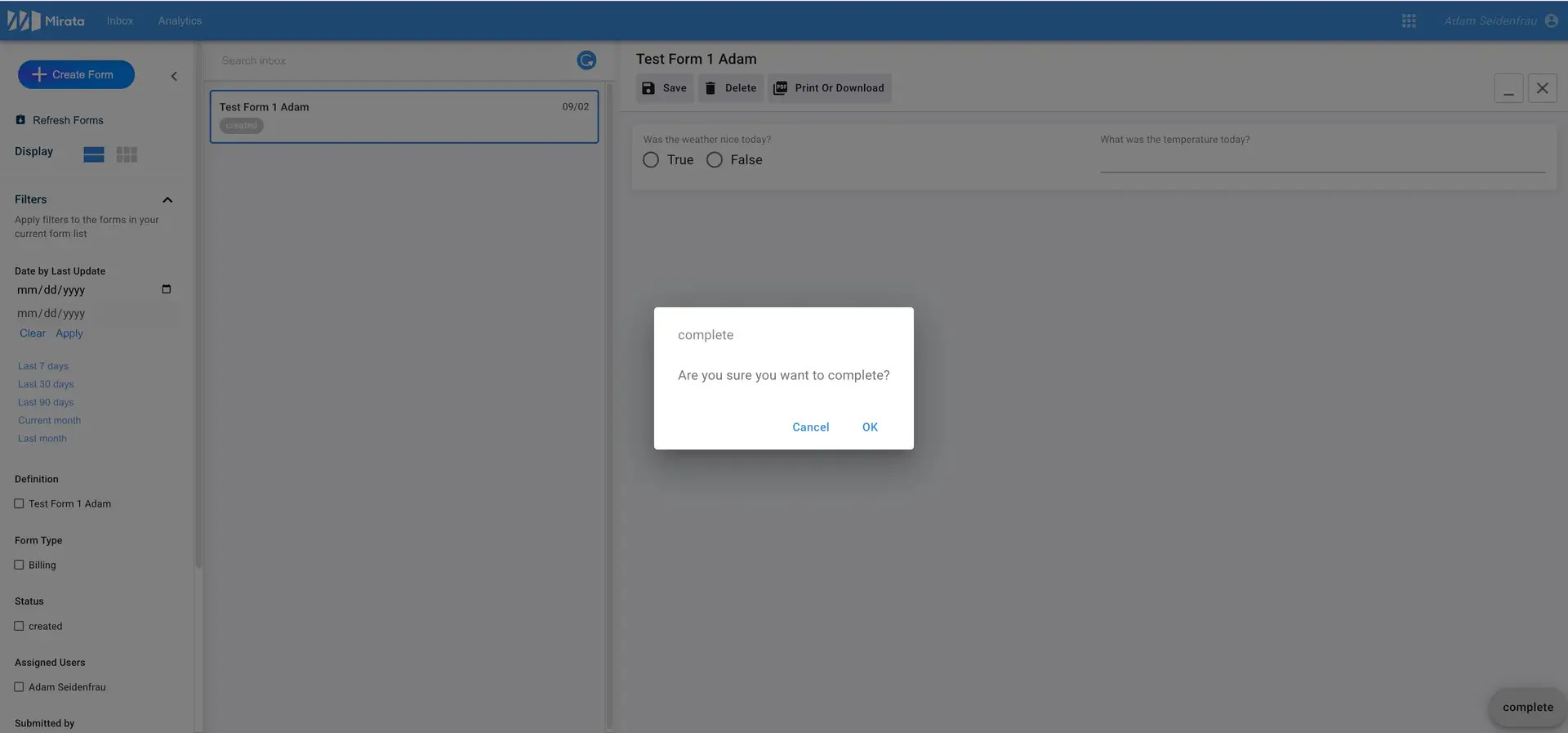Click the Clear date filter link

[x=33, y=333]
